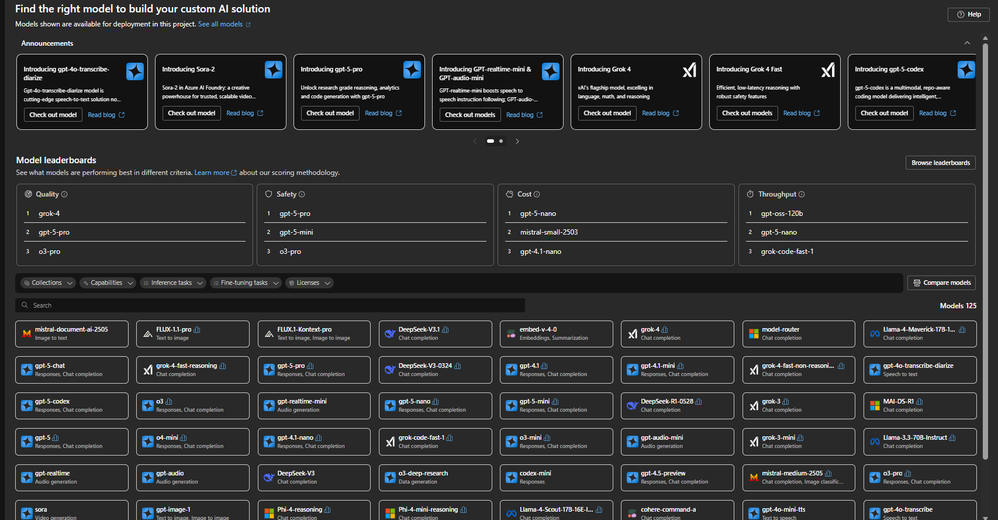The image size is (998, 520).
Task: Collapse the Announcements section chevron
Action: click(967, 43)
